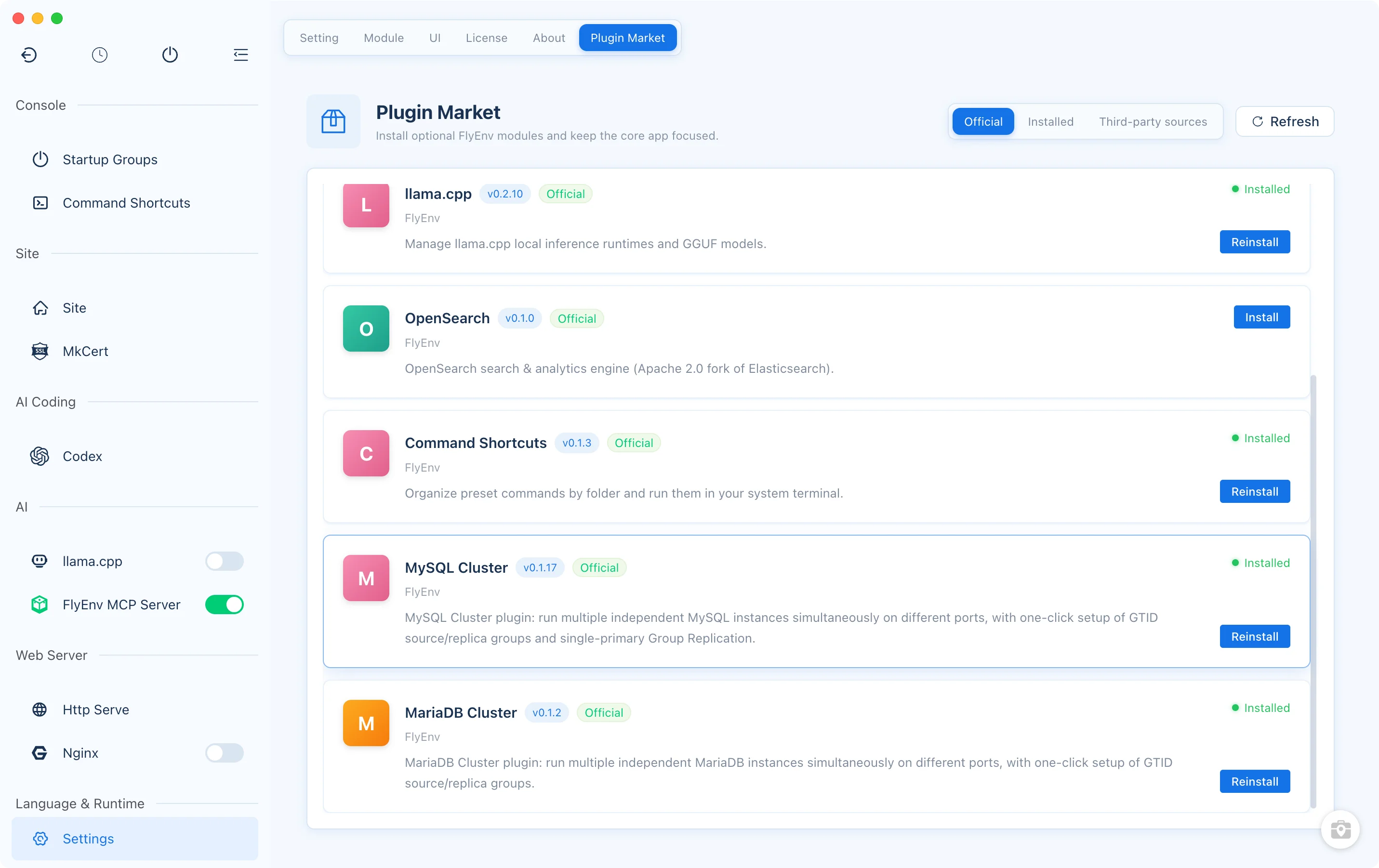Reinstall the MariaDB Cluster plugin
Viewport: 1379px width, 868px height.
click(x=1255, y=781)
